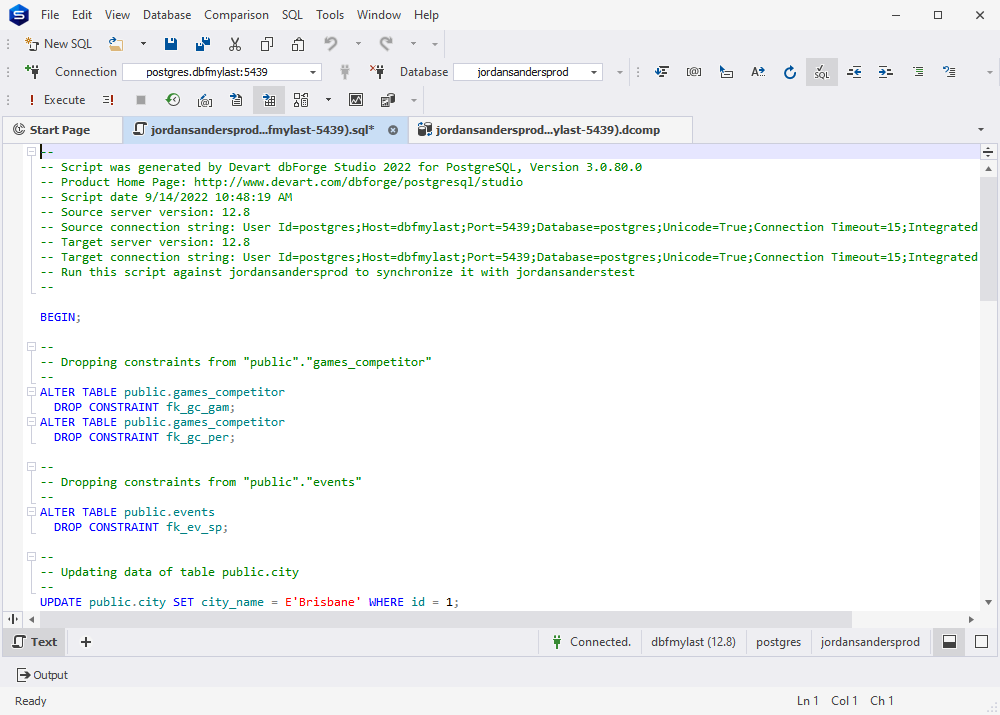
Task: Click the Stop execution square icon
Action: 141,100
